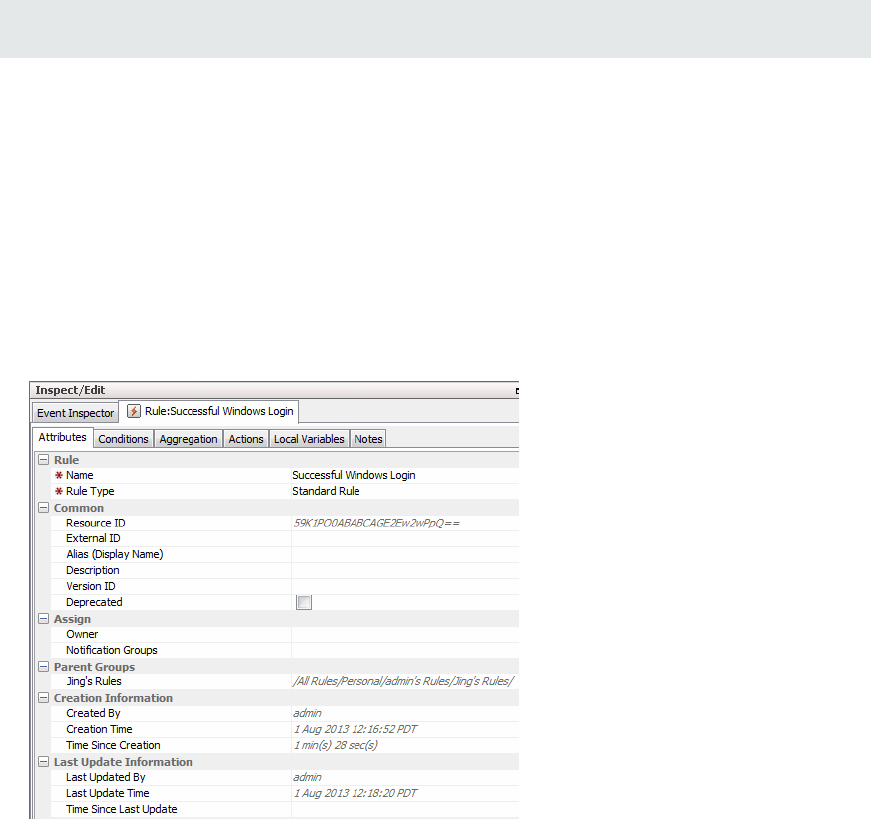Go to the Local Variables tab

click(x=309, y=439)
